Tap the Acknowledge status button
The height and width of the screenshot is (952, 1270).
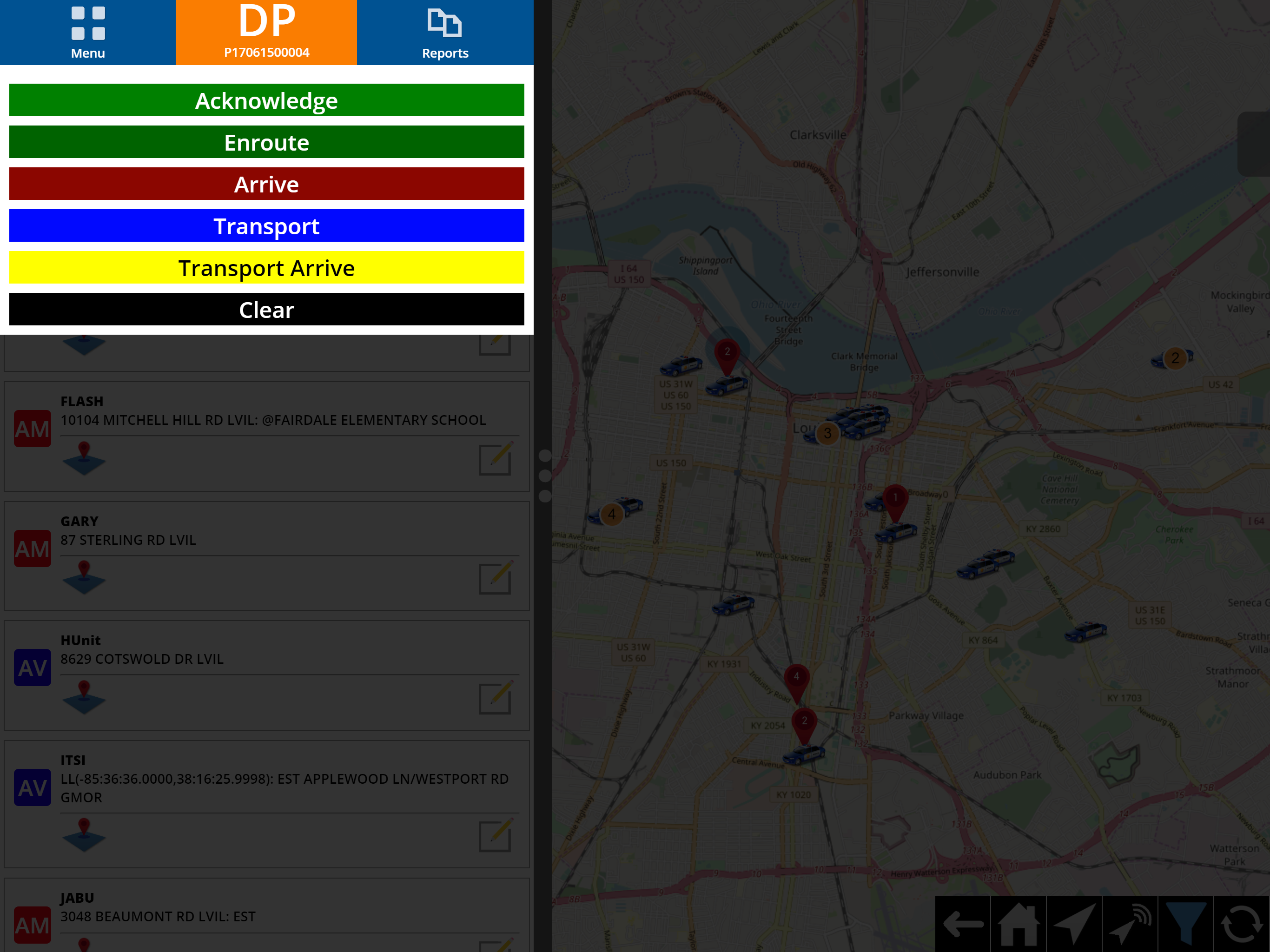(266, 100)
